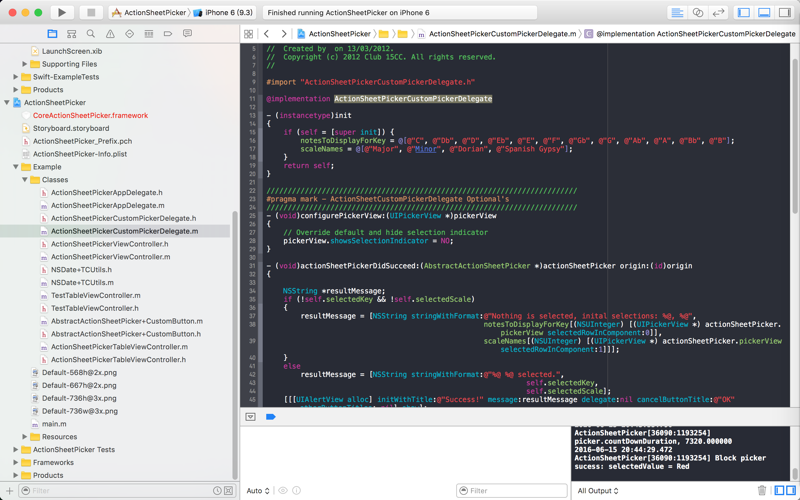Go back in editor history
The width and height of the screenshot is (800, 500).
pos(266,34)
